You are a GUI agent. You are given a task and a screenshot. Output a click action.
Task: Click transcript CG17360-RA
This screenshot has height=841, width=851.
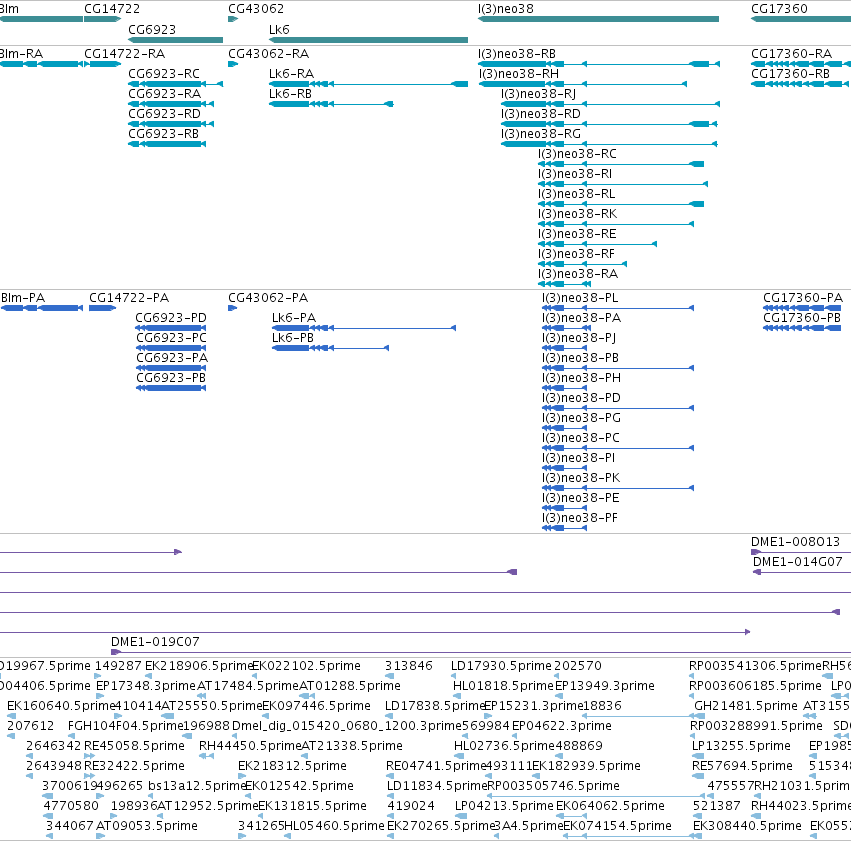pyautogui.click(x=791, y=54)
